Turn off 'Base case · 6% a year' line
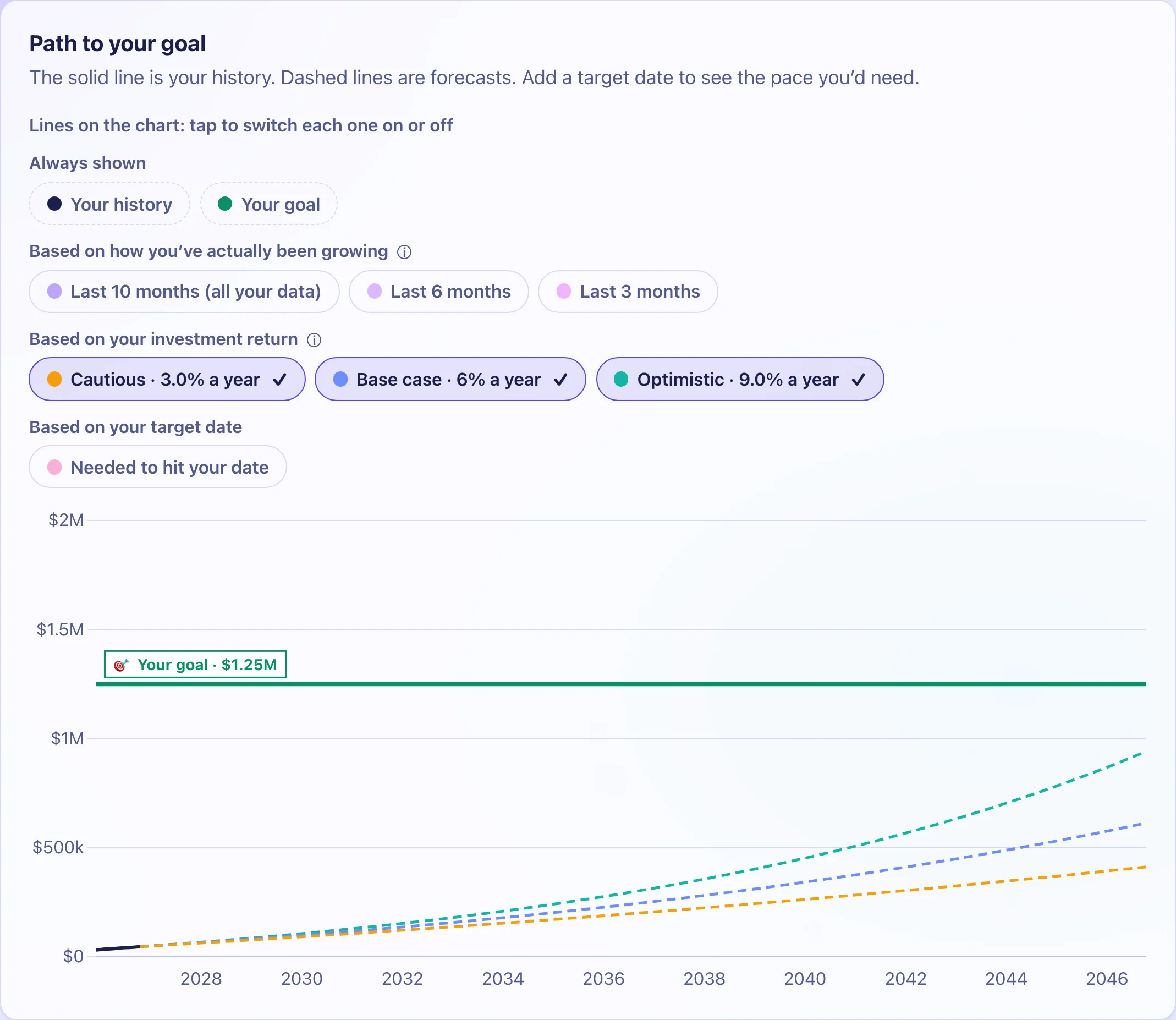The height and width of the screenshot is (1020, 1176). click(450, 379)
